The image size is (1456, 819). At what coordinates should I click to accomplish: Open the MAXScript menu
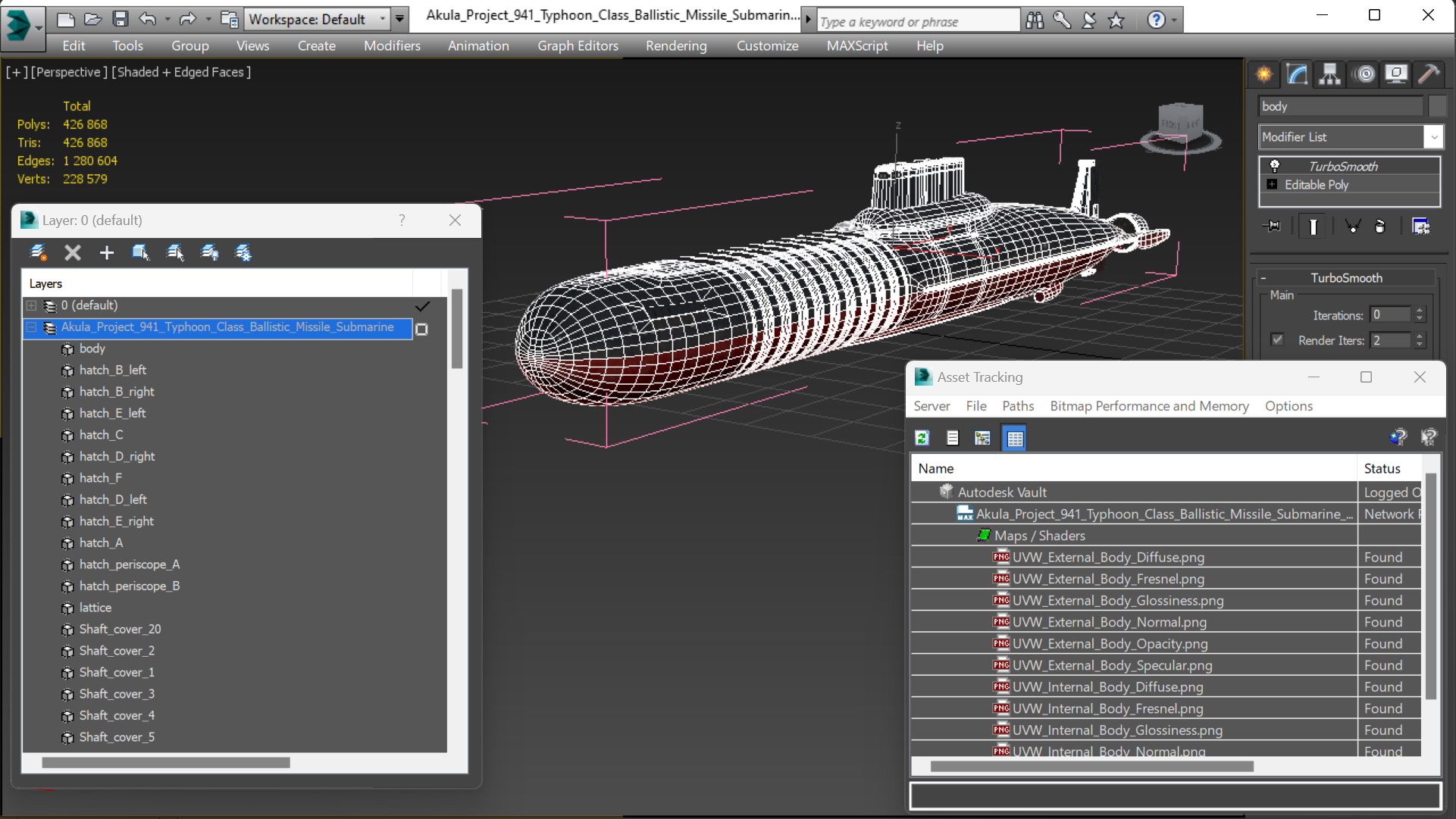pyautogui.click(x=857, y=45)
